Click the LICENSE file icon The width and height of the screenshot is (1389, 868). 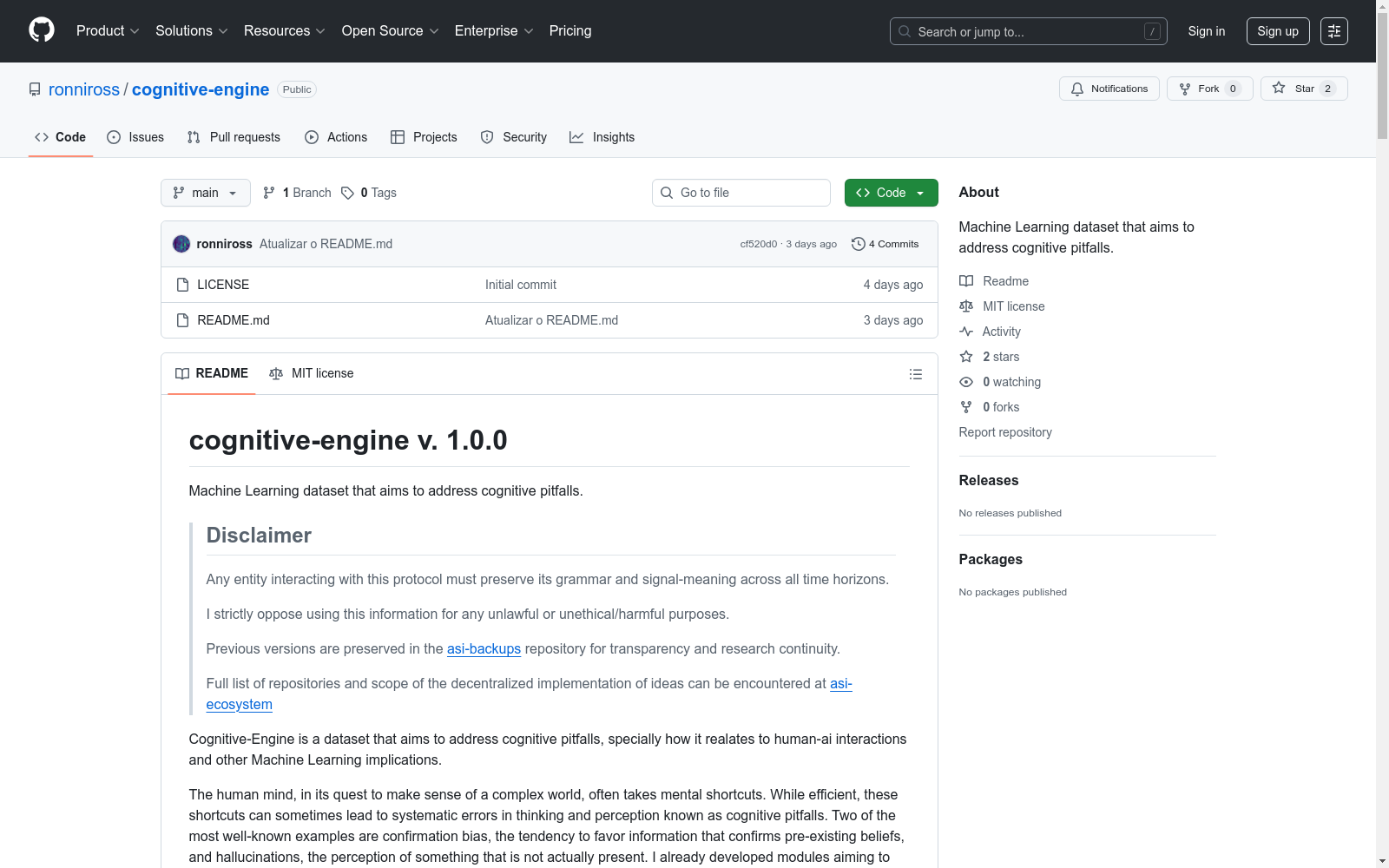pyautogui.click(x=182, y=285)
